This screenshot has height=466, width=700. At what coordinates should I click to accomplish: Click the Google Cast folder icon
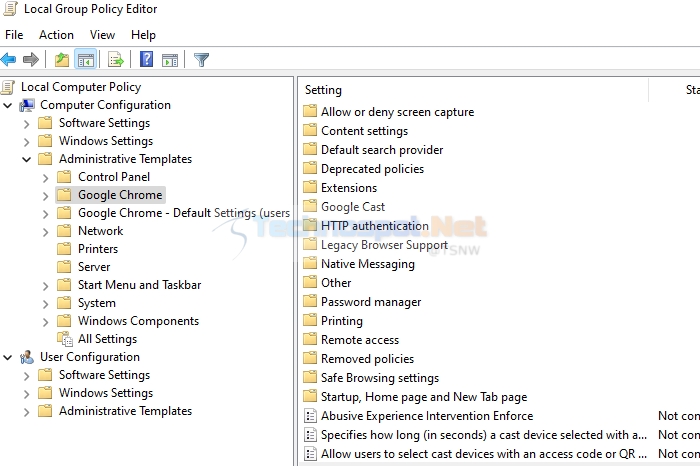tap(310, 207)
